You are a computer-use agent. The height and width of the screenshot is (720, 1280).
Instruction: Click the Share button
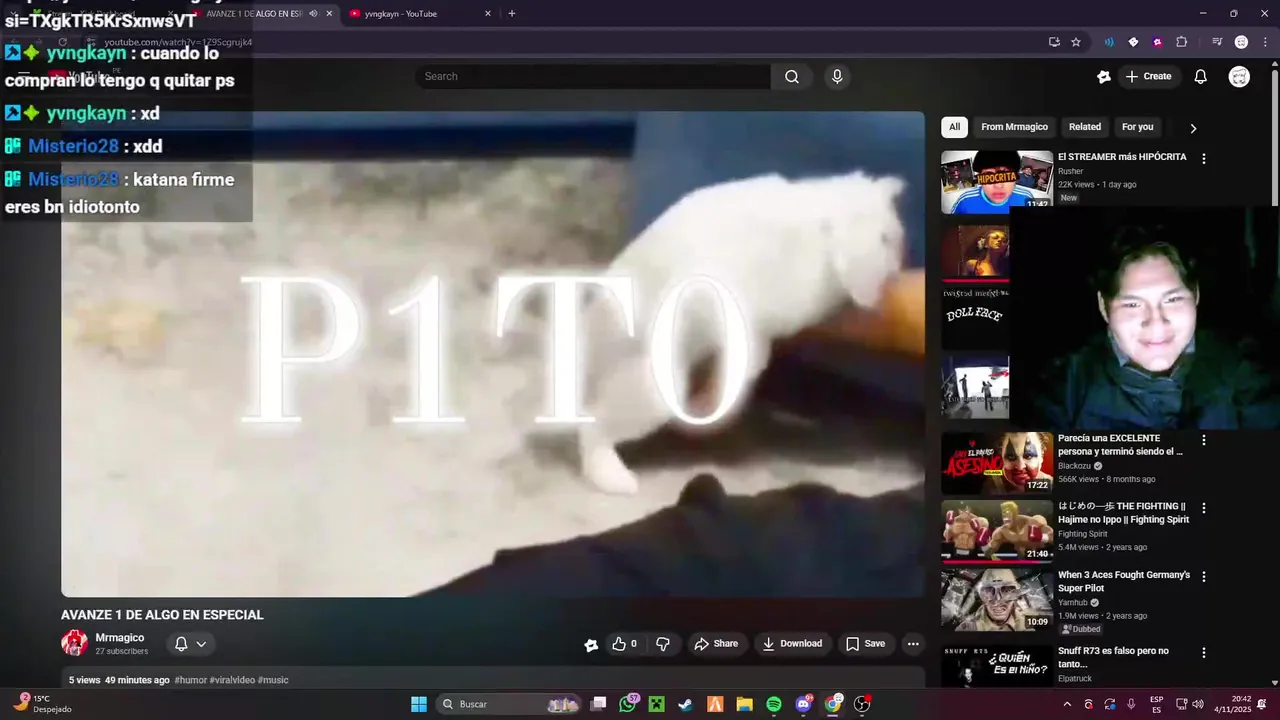click(716, 644)
